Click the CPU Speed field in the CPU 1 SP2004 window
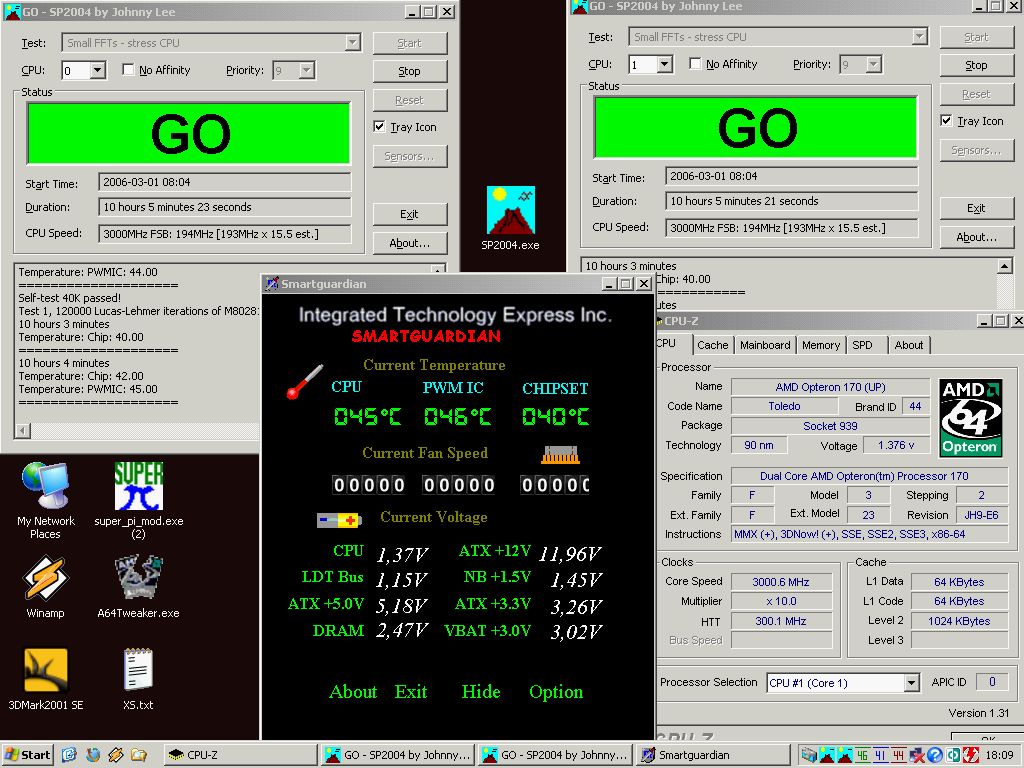1024x768 pixels. [792, 228]
